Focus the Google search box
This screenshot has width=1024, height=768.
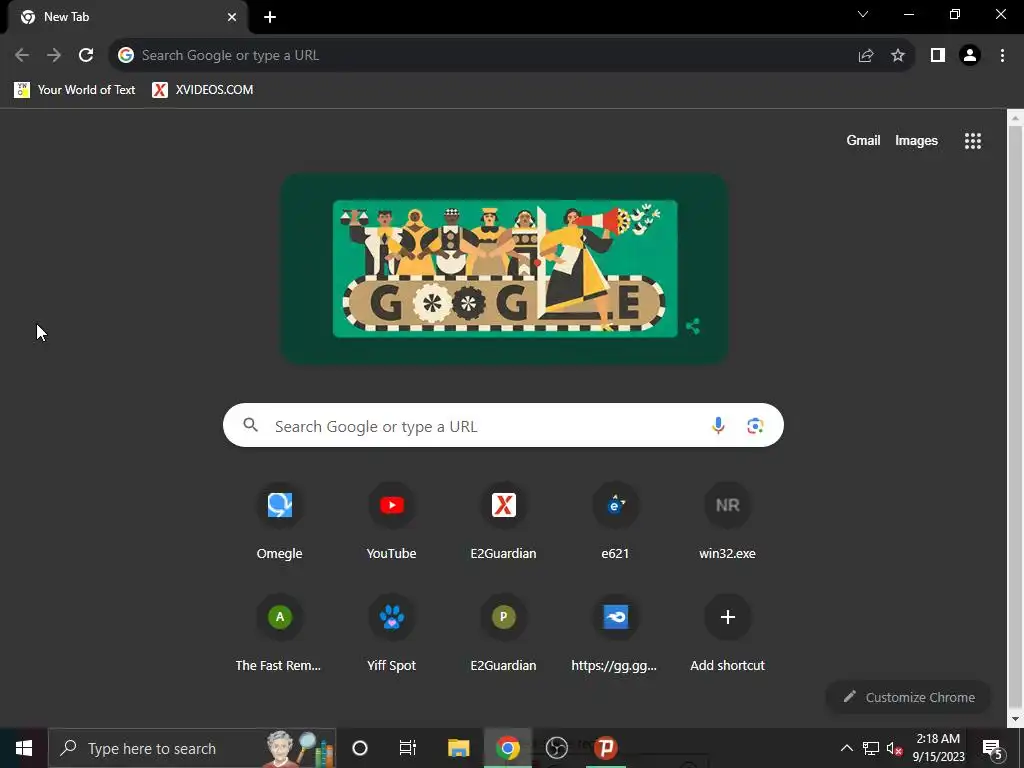coord(504,426)
